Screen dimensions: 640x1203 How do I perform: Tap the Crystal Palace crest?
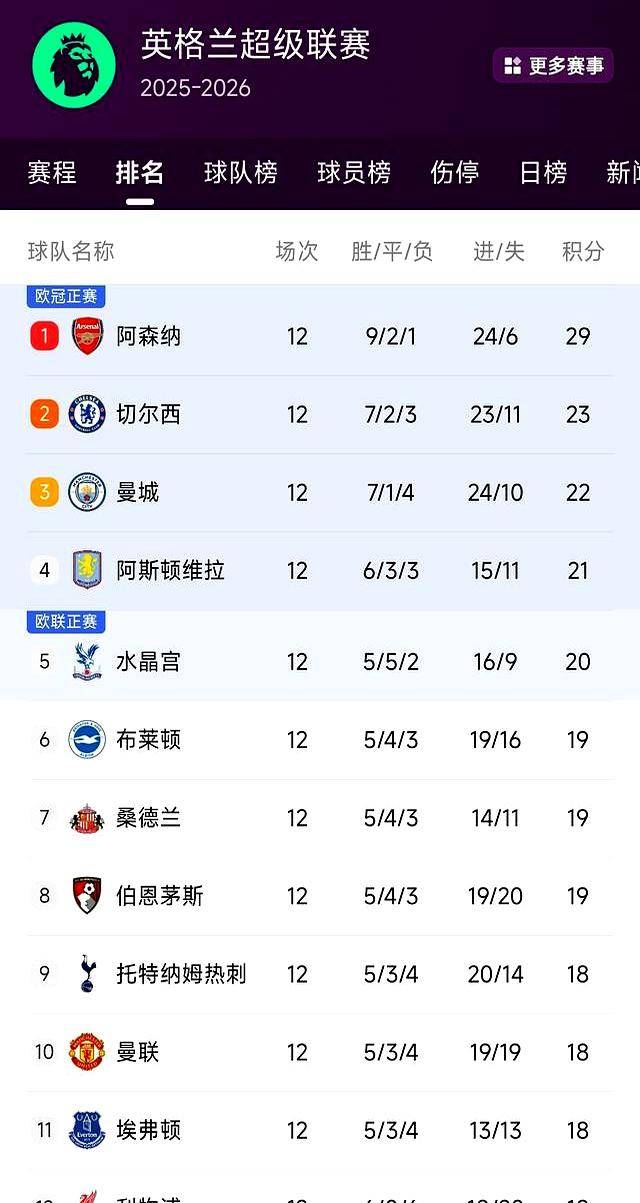(x=87, y=662)
